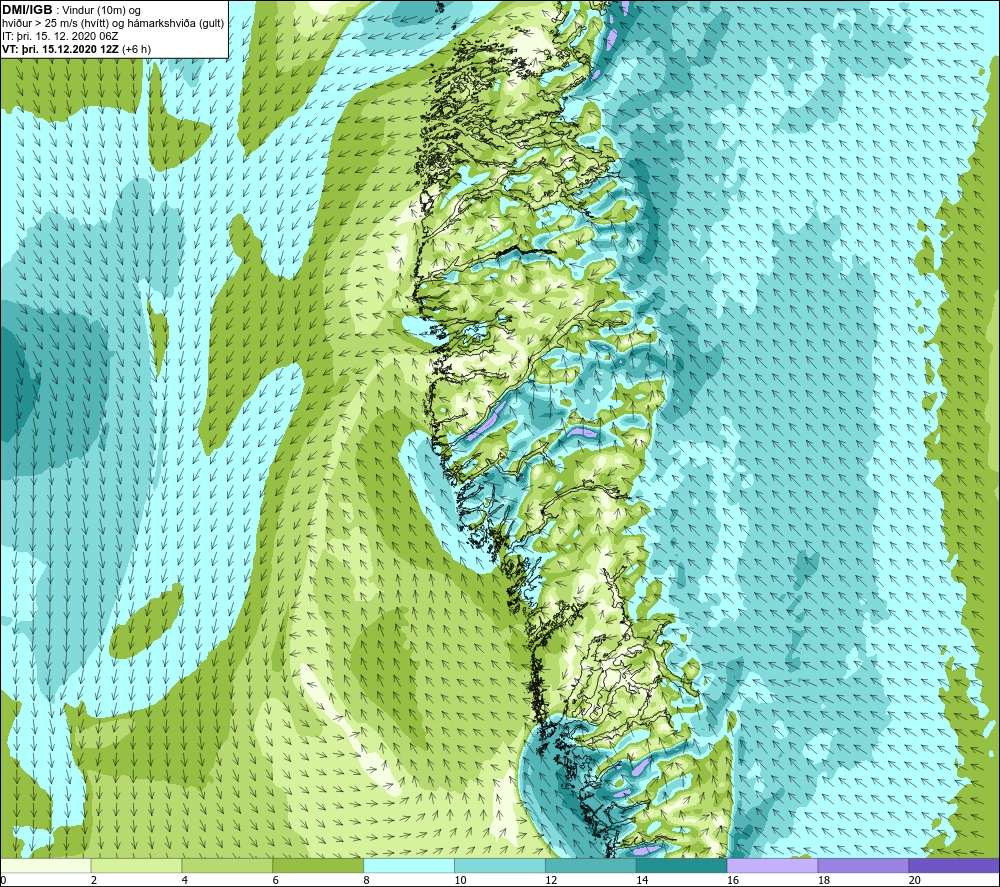Click the 'IT: þri. 15. 12. 2020 06Z' line

click(x=60, y=36)
